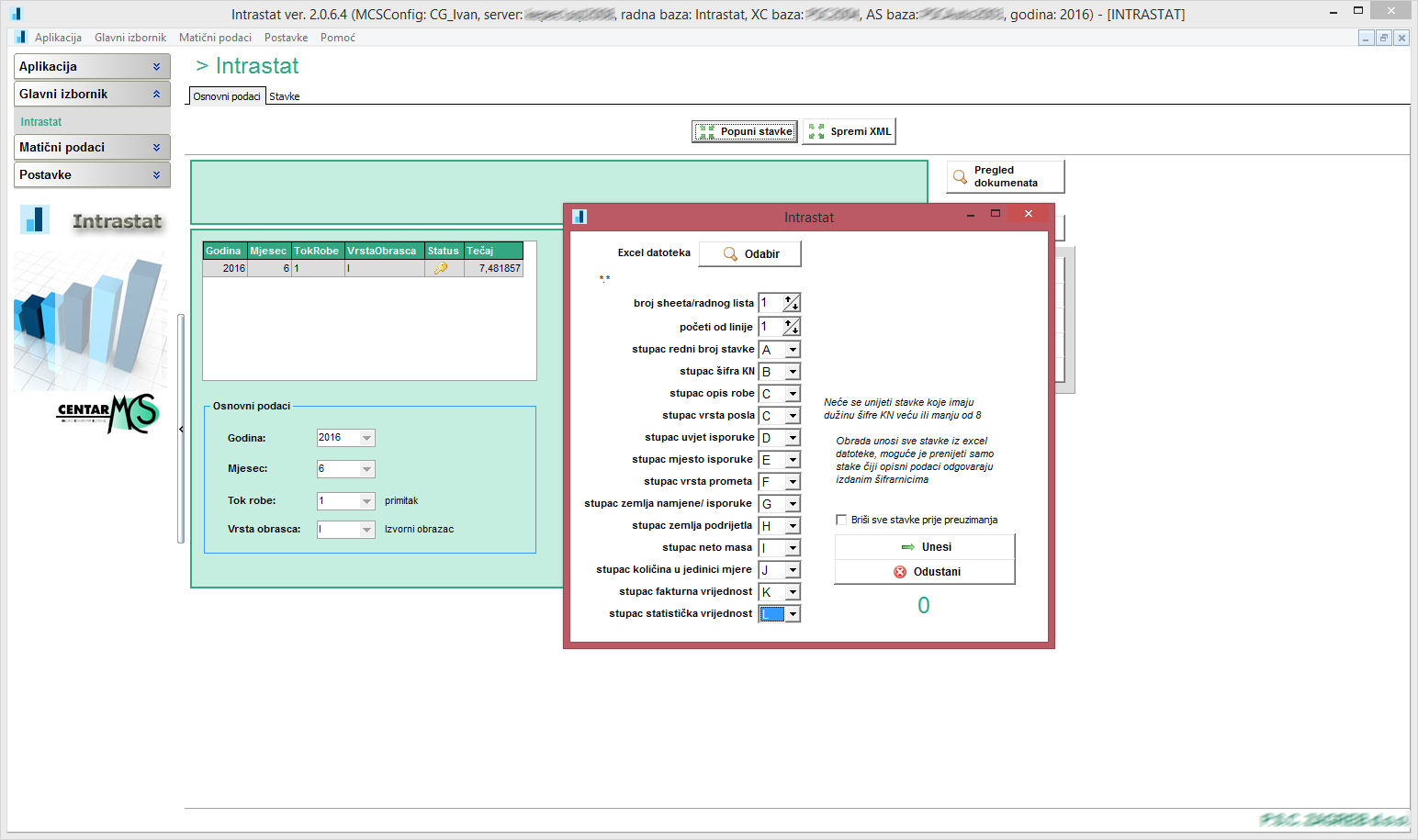Click the Intrastat dialog title bar icon
This screenshot has height=840, width=1418.
(x=580, y=217)
